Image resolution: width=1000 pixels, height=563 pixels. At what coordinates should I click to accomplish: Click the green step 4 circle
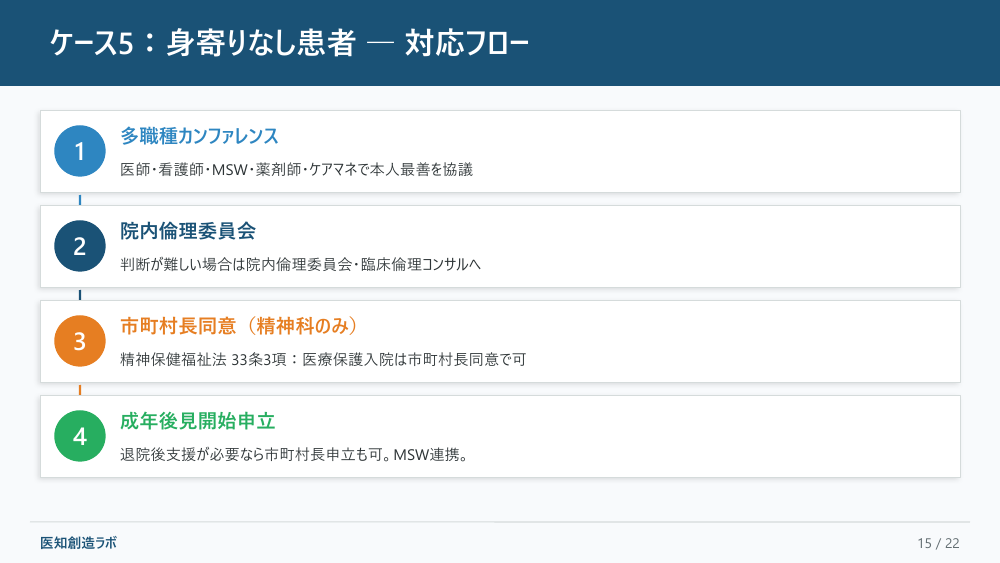80,436
